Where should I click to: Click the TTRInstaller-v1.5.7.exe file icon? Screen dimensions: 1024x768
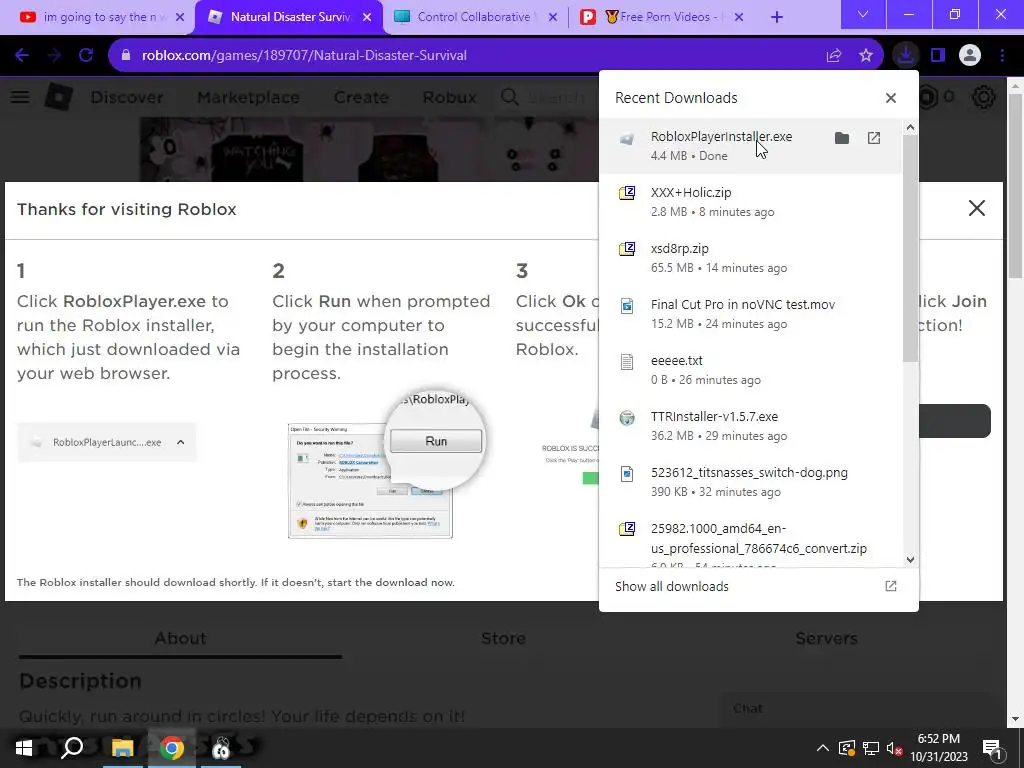(627, 418)
